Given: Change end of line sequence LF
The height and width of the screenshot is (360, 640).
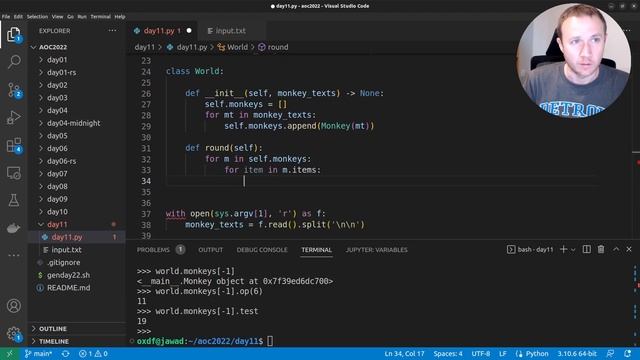Looking at the screenshot, I should [x=502, y=354].
